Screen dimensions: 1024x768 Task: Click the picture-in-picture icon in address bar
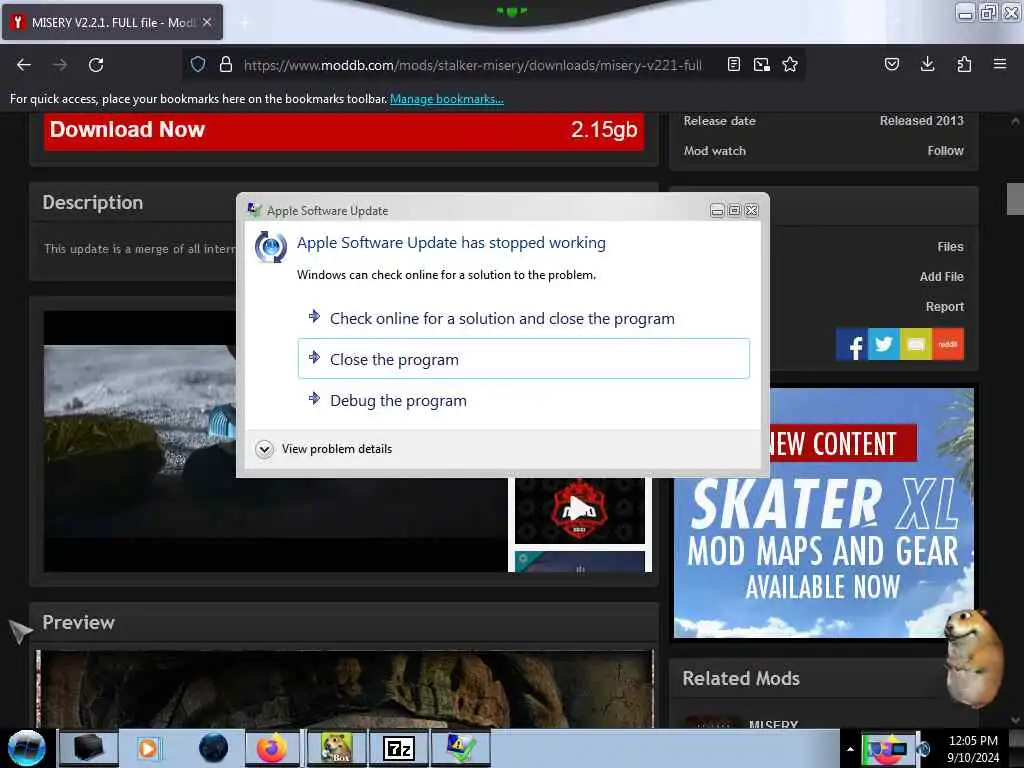pos(761,64)
